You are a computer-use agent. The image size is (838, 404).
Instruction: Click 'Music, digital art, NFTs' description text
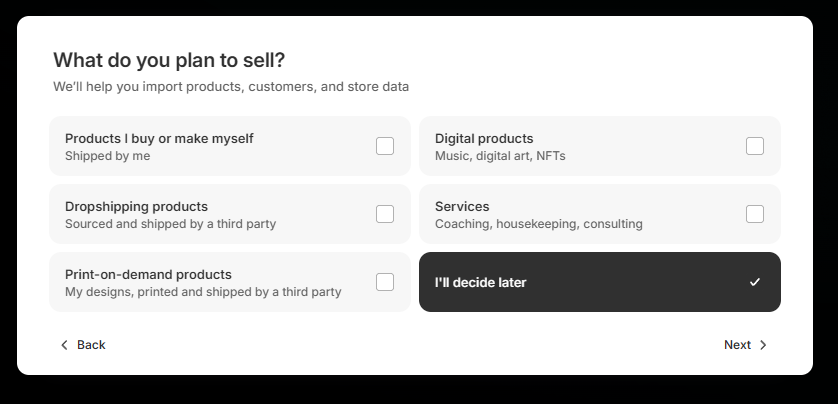click(x=500, y=156)
